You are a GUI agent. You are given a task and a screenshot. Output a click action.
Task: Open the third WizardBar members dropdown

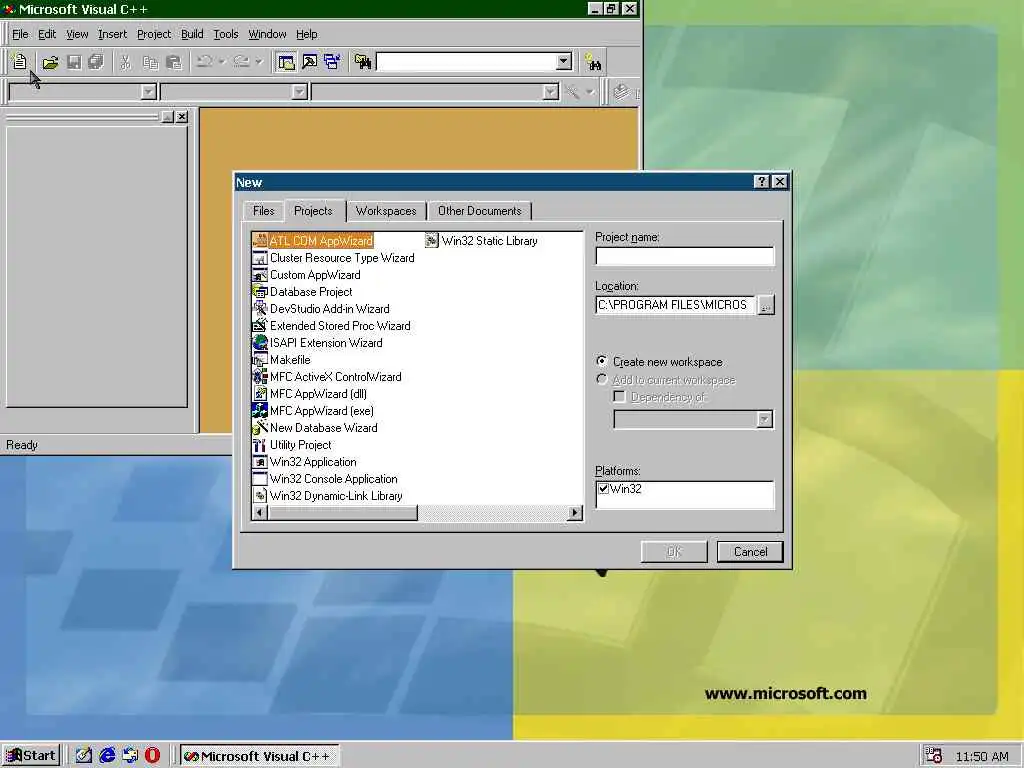[x=551, y=91]
